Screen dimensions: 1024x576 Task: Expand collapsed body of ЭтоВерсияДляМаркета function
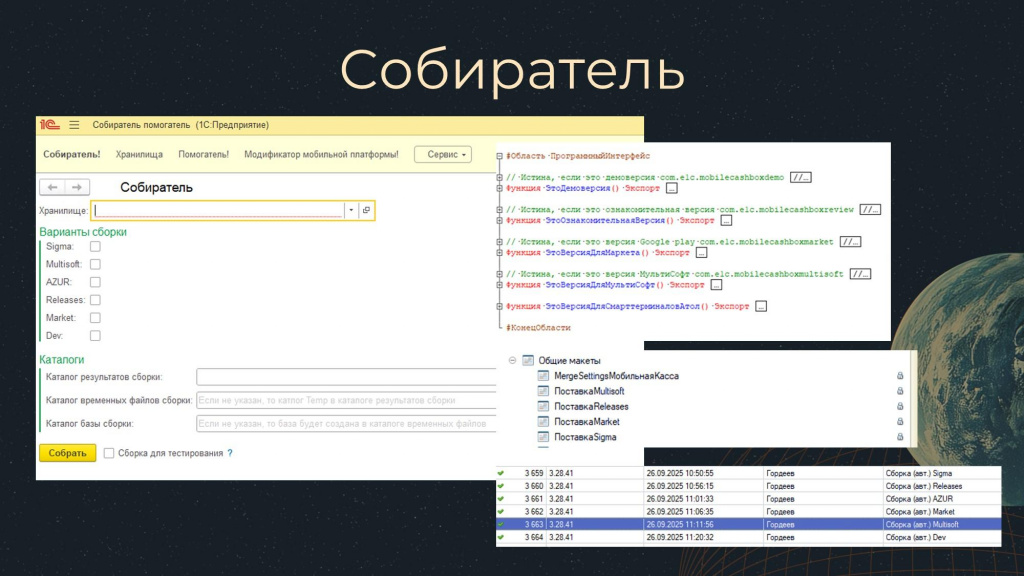(701, 253)
